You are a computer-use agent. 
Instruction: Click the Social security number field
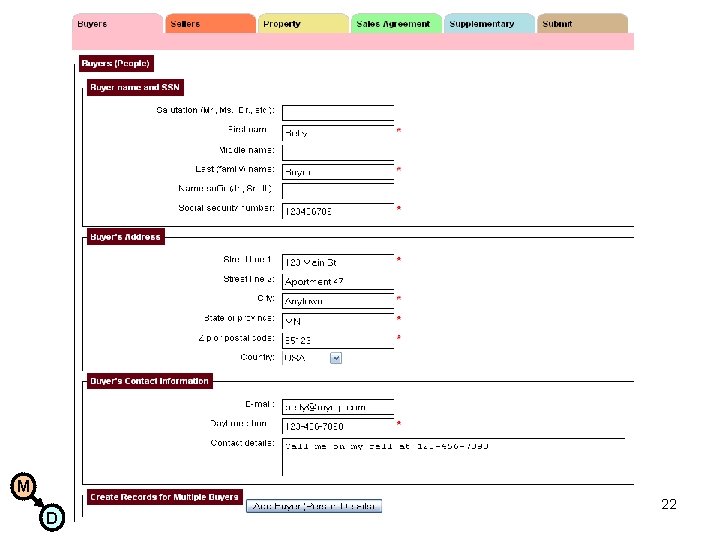pos(338,211)
